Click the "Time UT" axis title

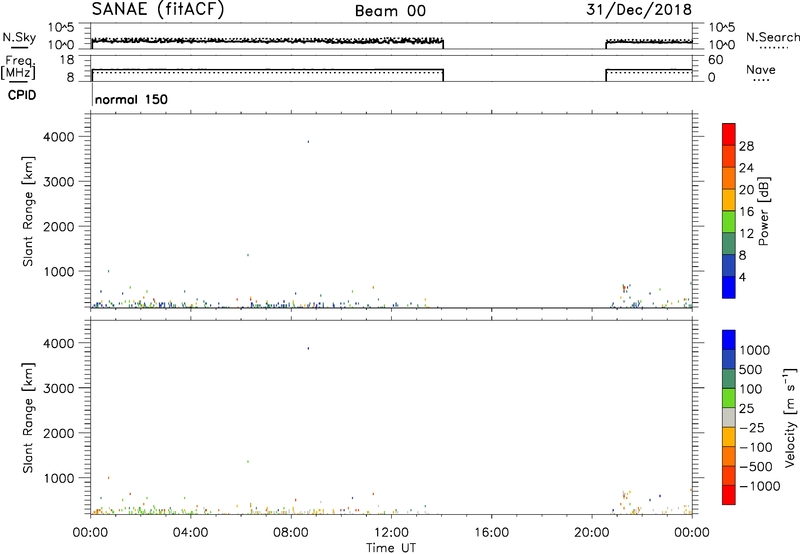(391, 548)
